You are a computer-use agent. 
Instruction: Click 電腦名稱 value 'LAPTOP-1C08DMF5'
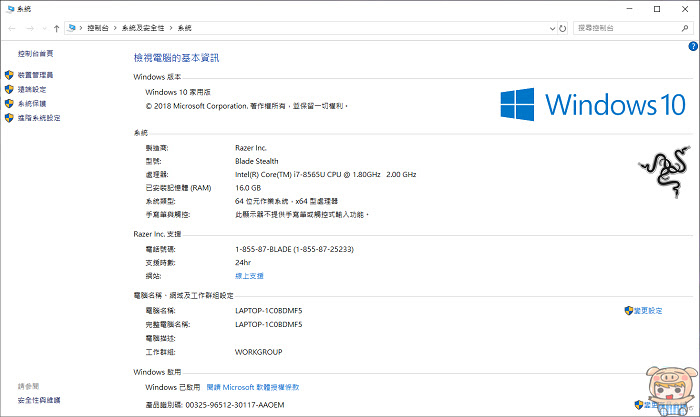269,311
